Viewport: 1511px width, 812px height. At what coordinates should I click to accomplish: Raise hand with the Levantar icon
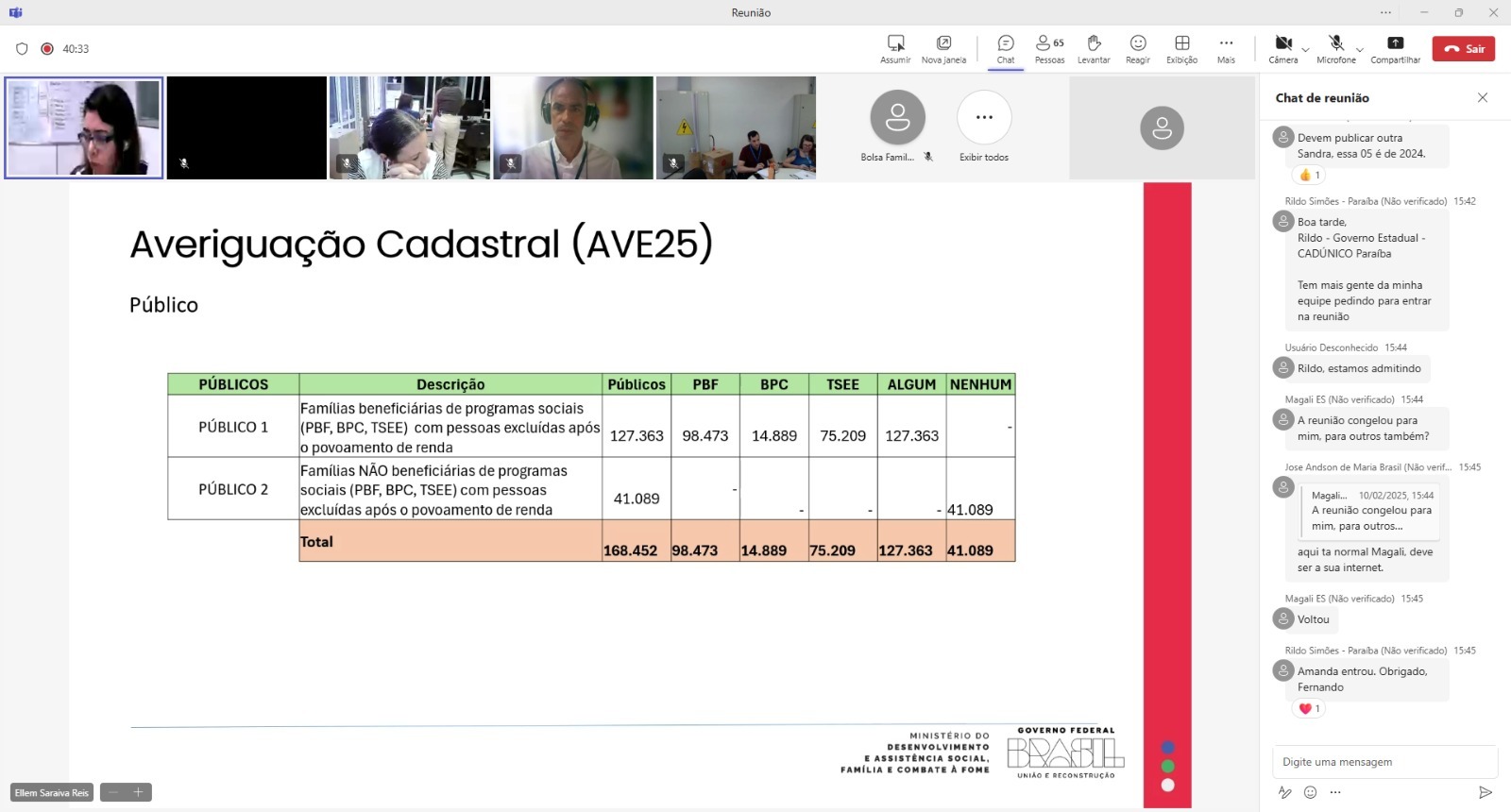click(x=1094, y=44)
